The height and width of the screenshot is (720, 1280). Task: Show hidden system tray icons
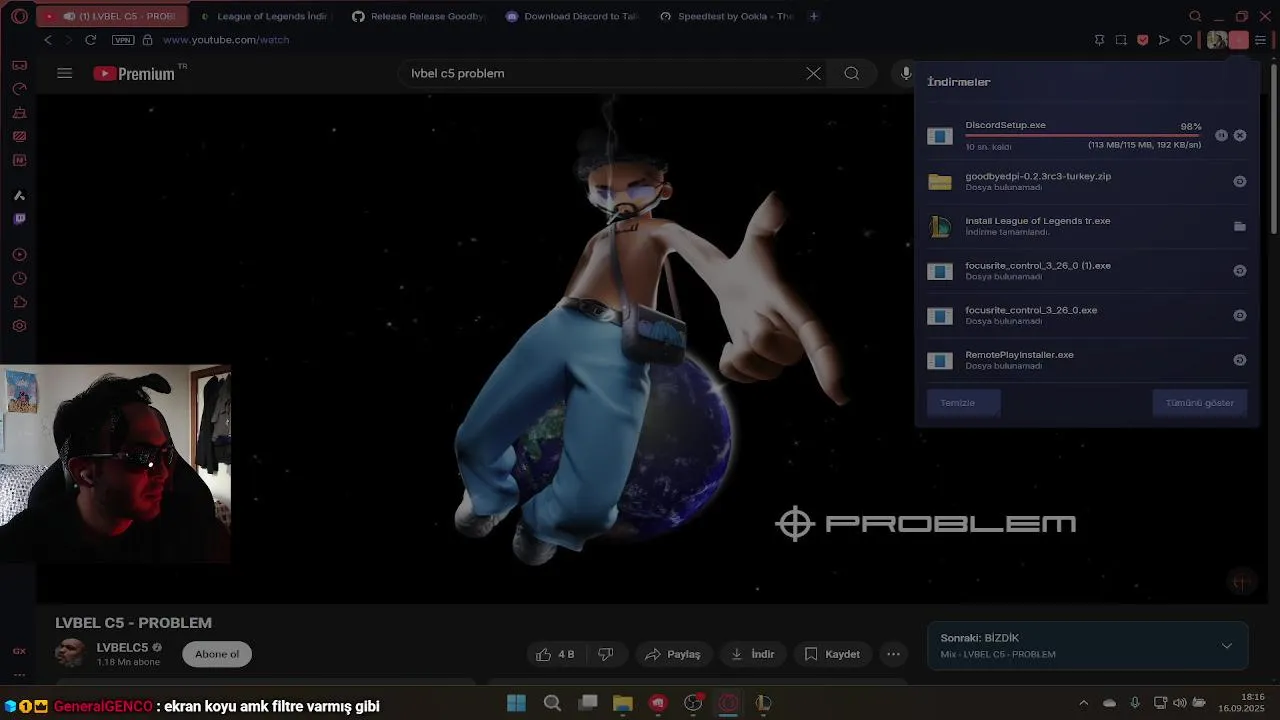pyautogui.click(x=1083, y=703)
